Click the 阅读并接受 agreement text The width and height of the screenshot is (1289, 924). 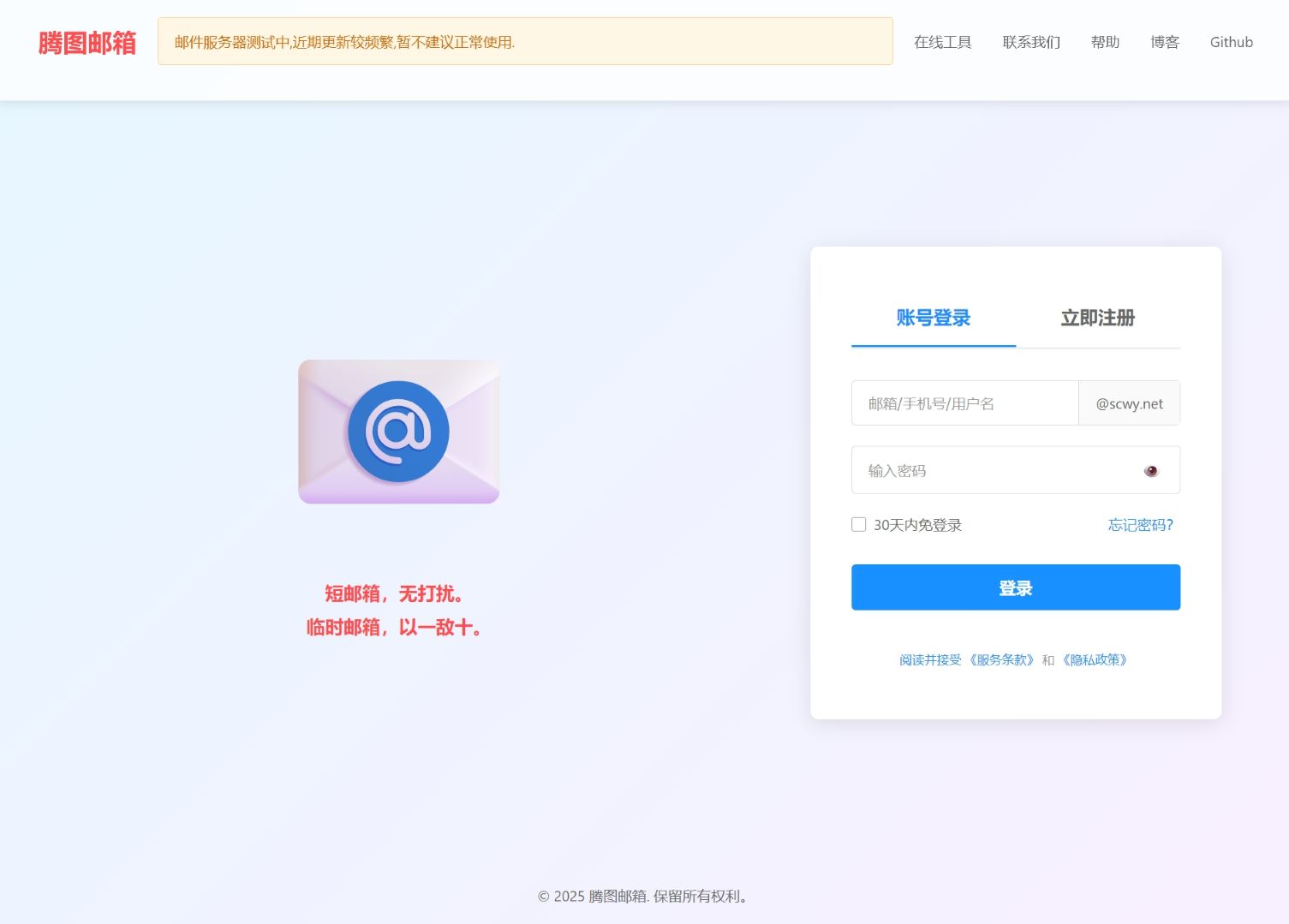click(930, 660)
